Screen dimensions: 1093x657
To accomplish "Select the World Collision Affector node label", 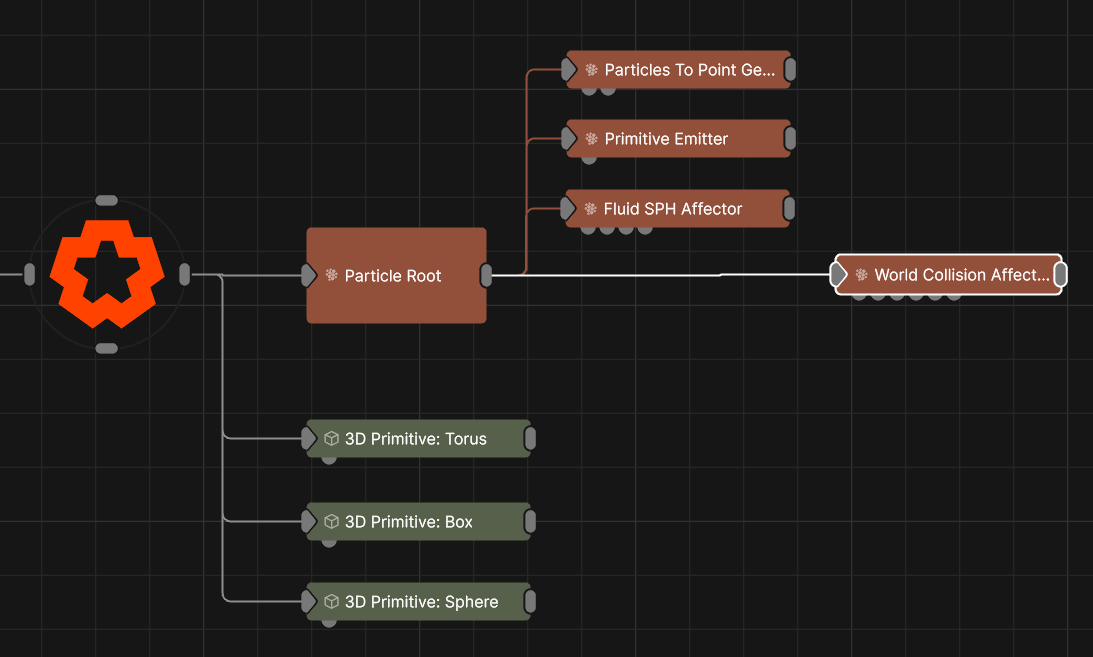I will (961, 275).
